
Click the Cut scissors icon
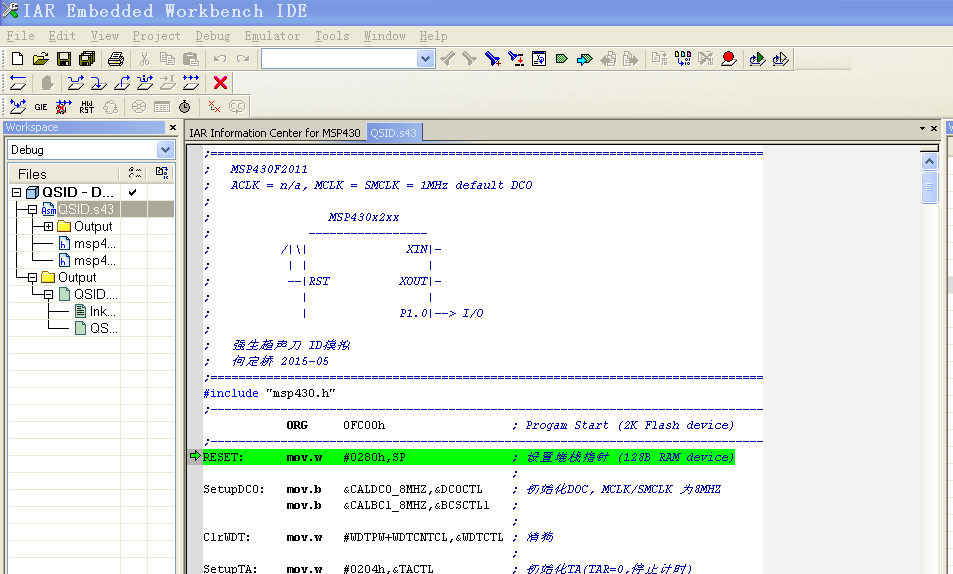pos(144,59)
